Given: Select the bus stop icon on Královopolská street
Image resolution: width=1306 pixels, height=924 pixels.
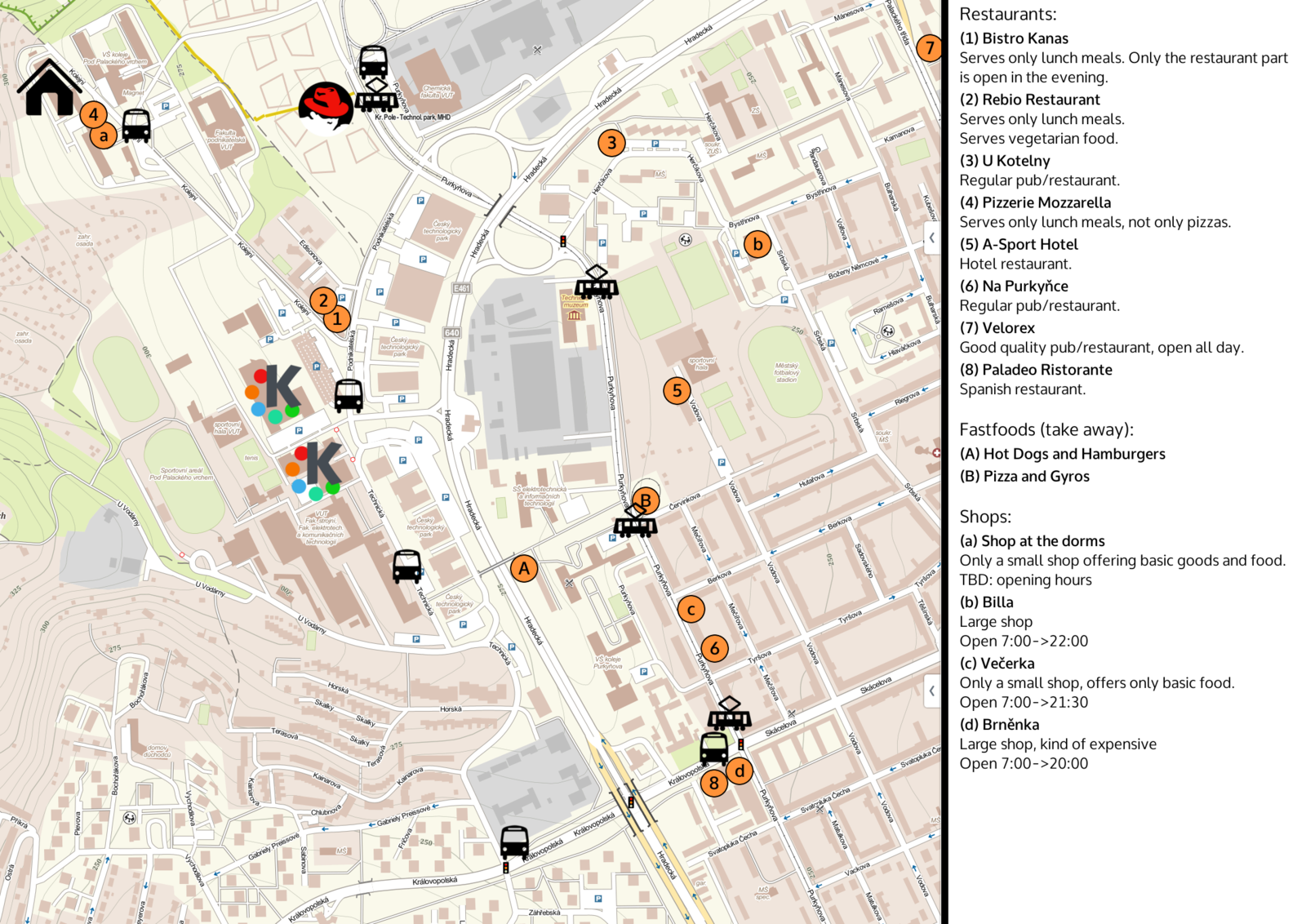Looking at the screenshot, I should (x=514, y=842).
